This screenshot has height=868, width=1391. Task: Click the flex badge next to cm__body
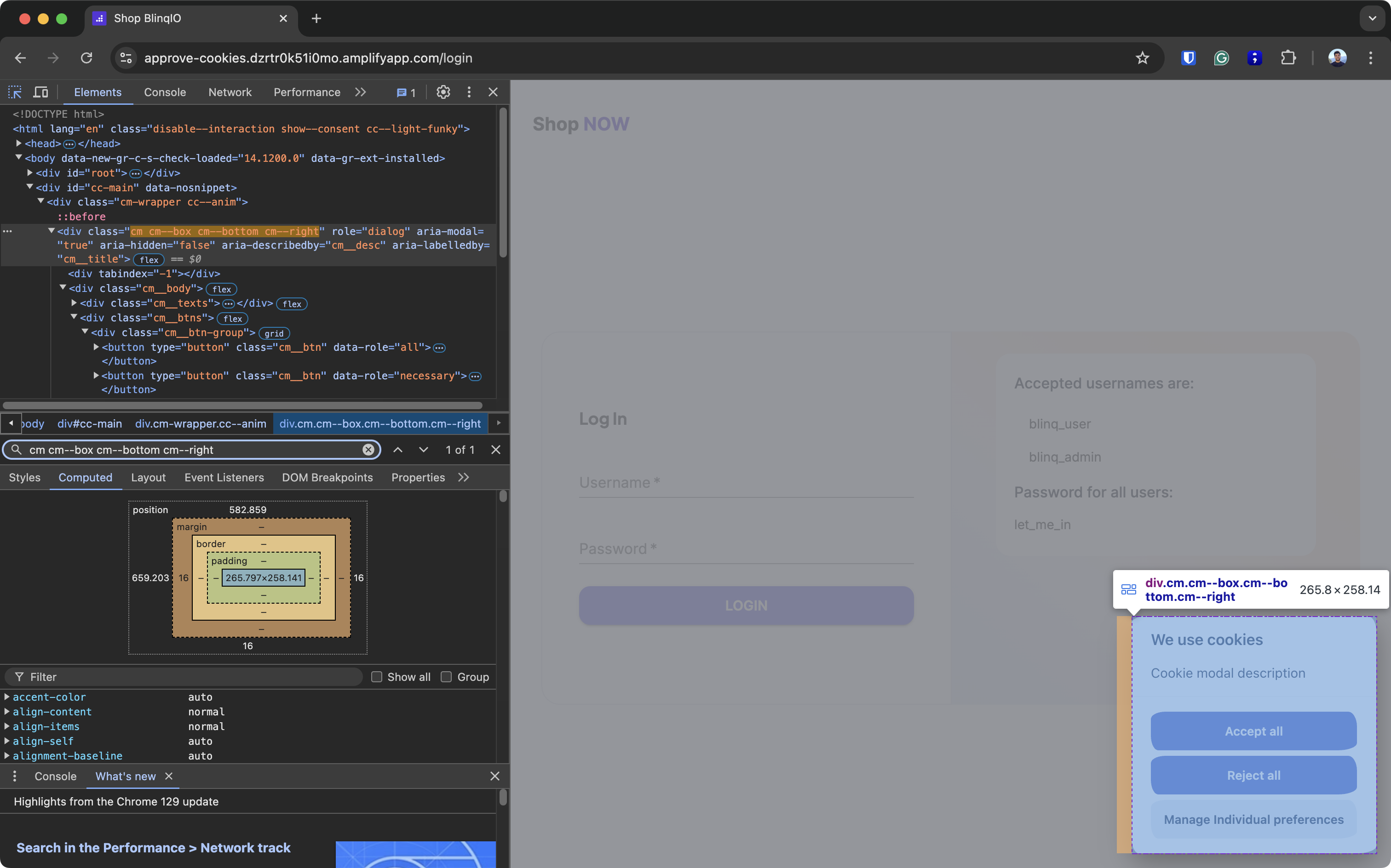pos(222,289)
